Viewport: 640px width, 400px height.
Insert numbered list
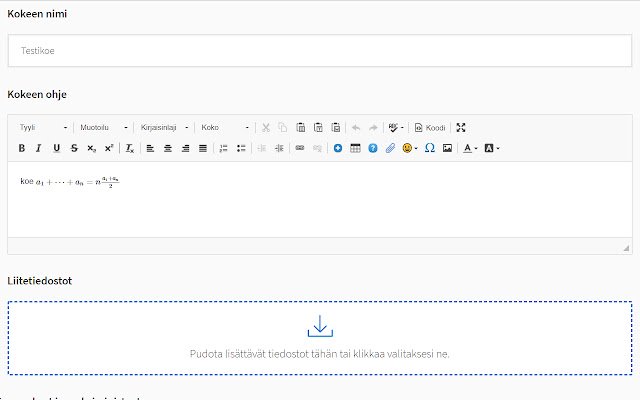point(223,148)
